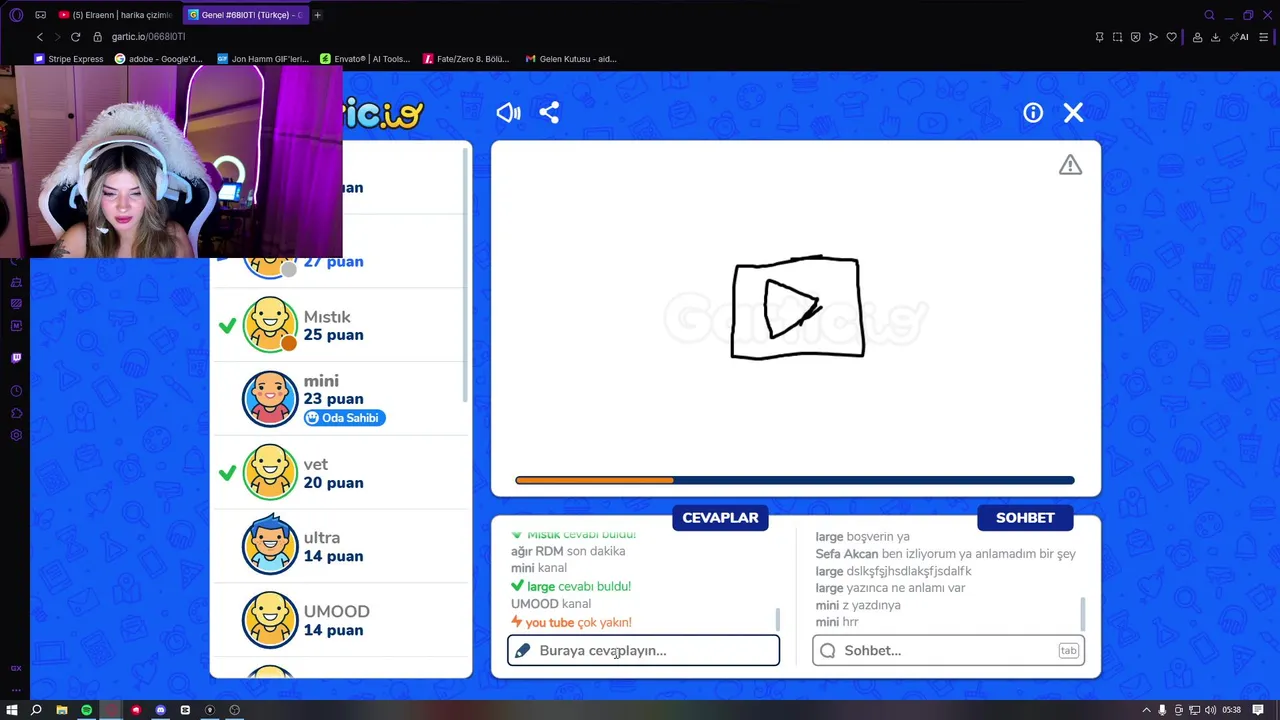
Task: Select the Gartic Genel browser tab
Action: [245, 15]
